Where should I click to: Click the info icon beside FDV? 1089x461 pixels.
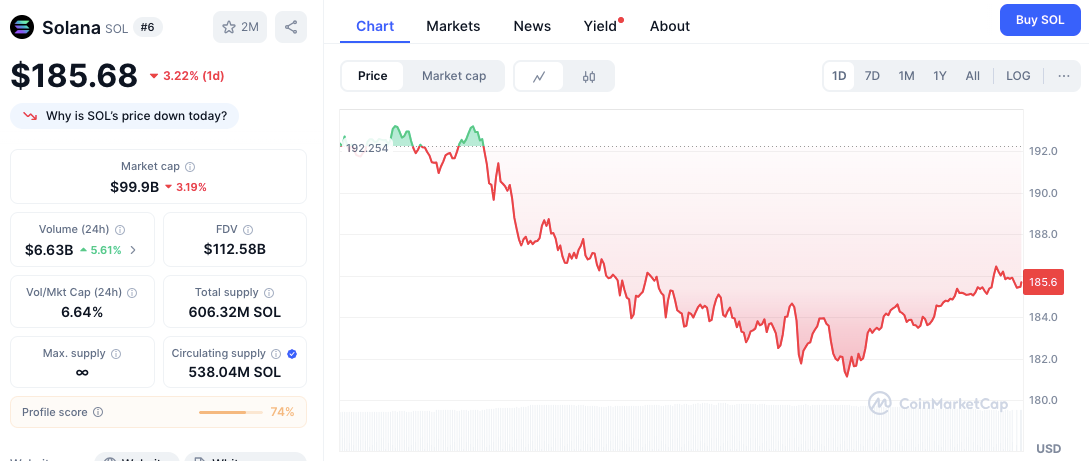click(248, 230)
